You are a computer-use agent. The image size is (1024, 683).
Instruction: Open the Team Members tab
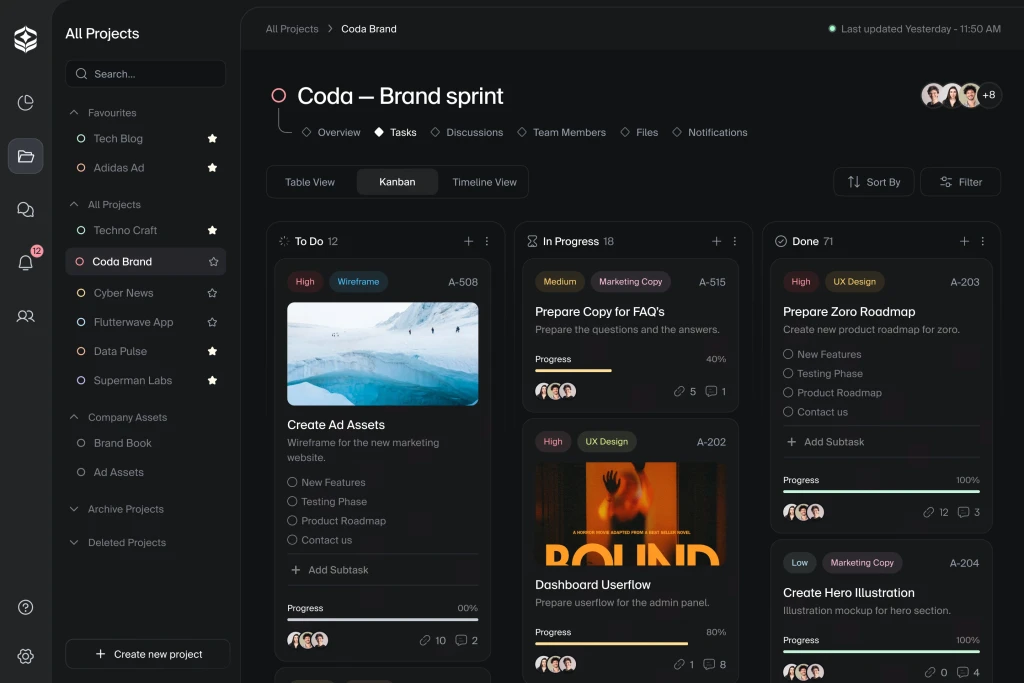coord(562,132)
